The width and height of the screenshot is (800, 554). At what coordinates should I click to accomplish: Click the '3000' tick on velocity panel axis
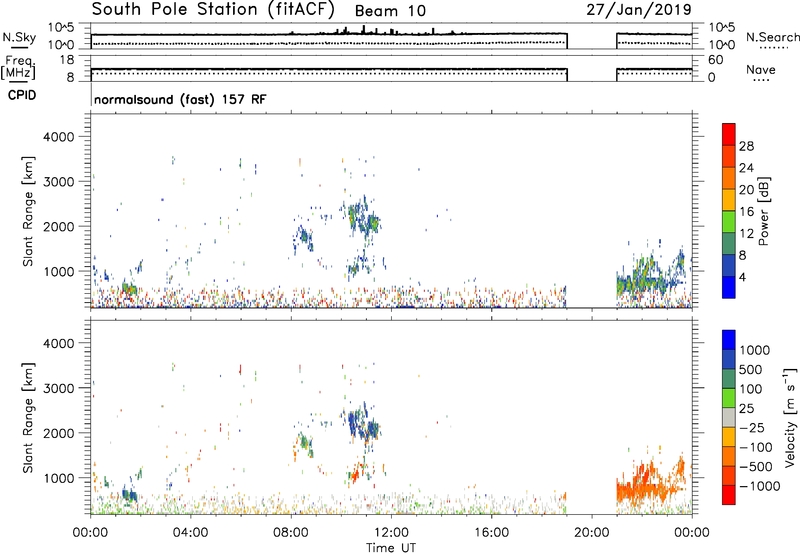59,388
